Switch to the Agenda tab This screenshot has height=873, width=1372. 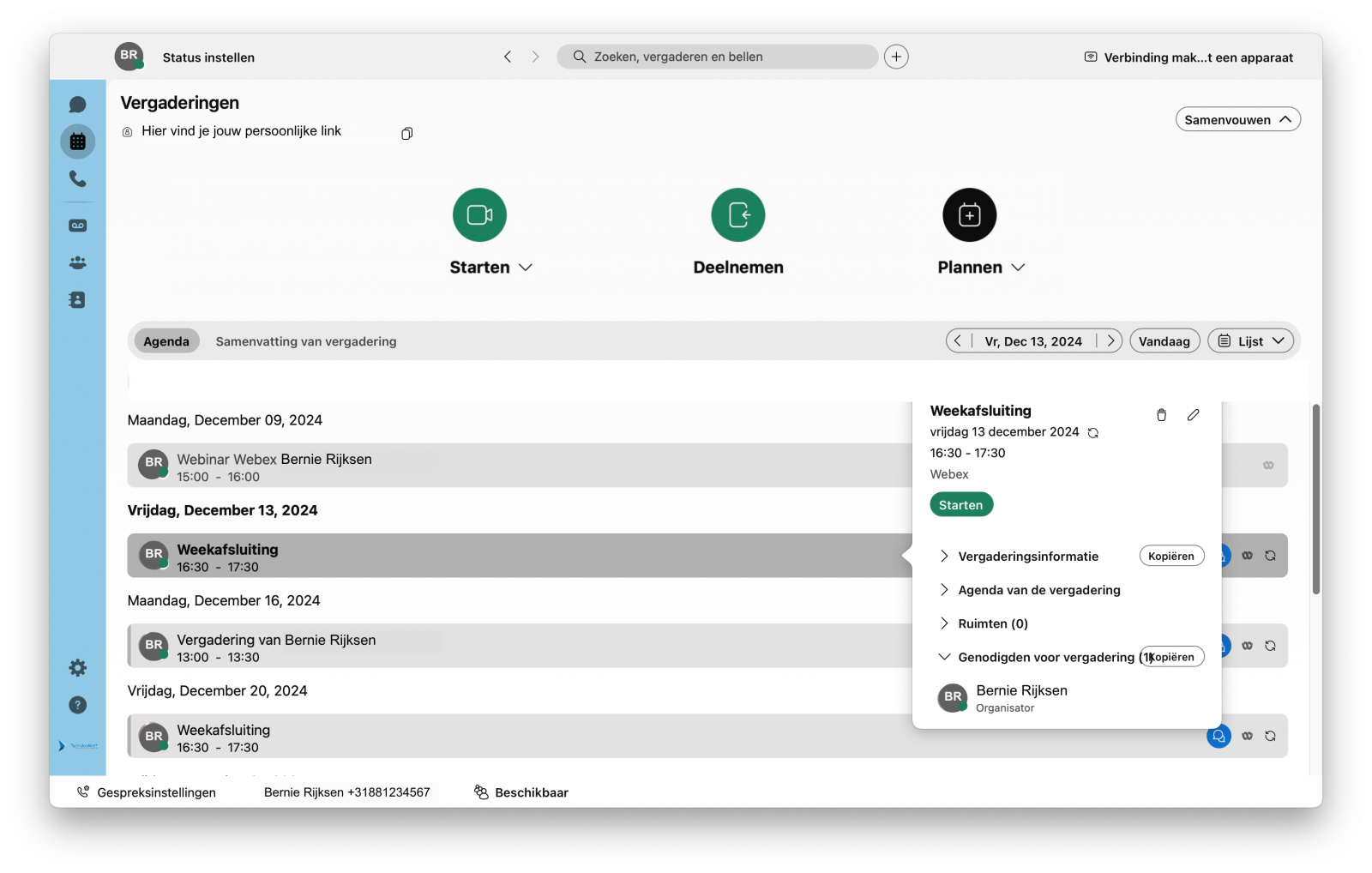166,340
